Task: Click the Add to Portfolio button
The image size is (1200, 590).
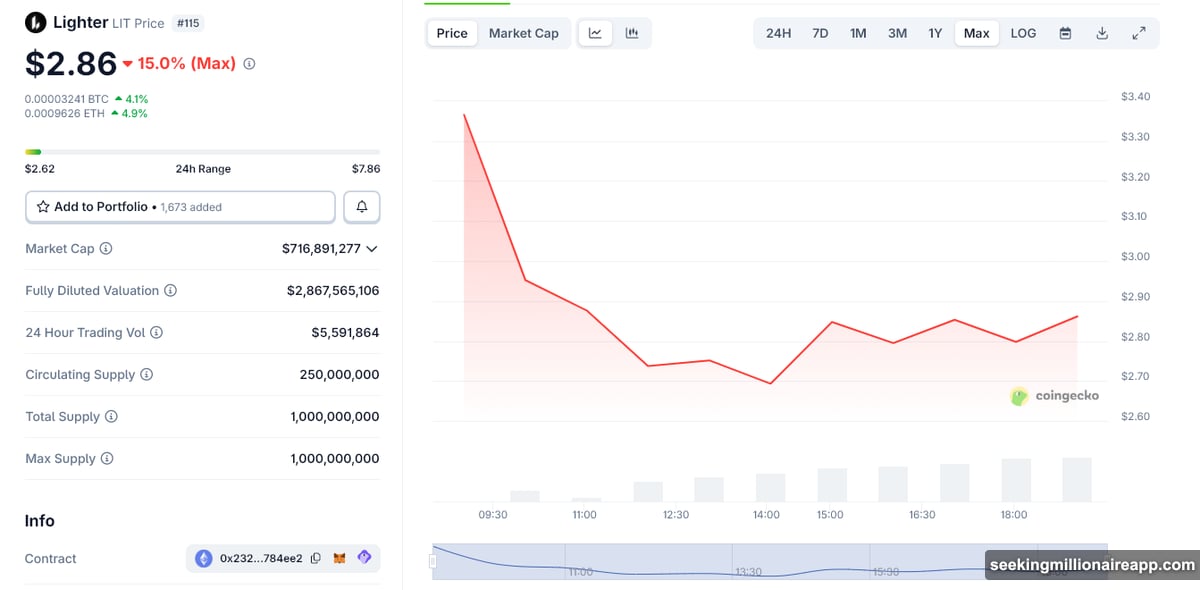Action: click(x=180, y=206)
